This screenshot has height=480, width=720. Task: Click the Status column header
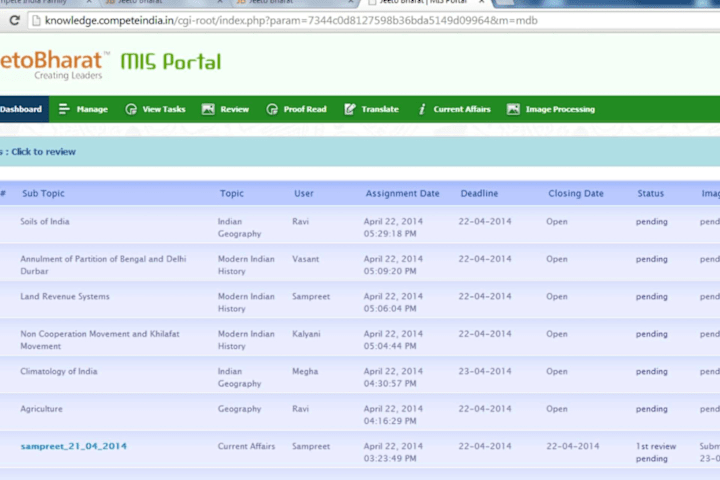click(650, 193)
